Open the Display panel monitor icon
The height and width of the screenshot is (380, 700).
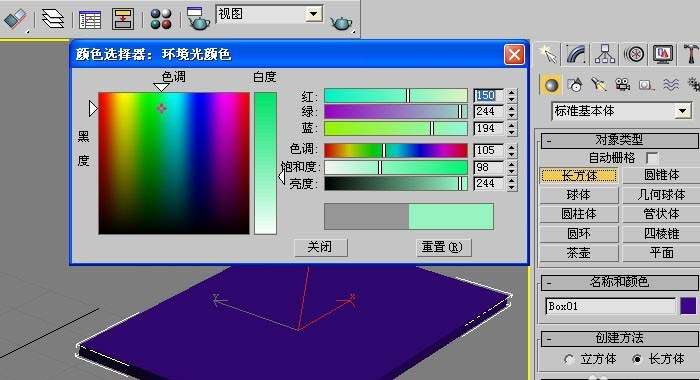[x=663, y=54]
